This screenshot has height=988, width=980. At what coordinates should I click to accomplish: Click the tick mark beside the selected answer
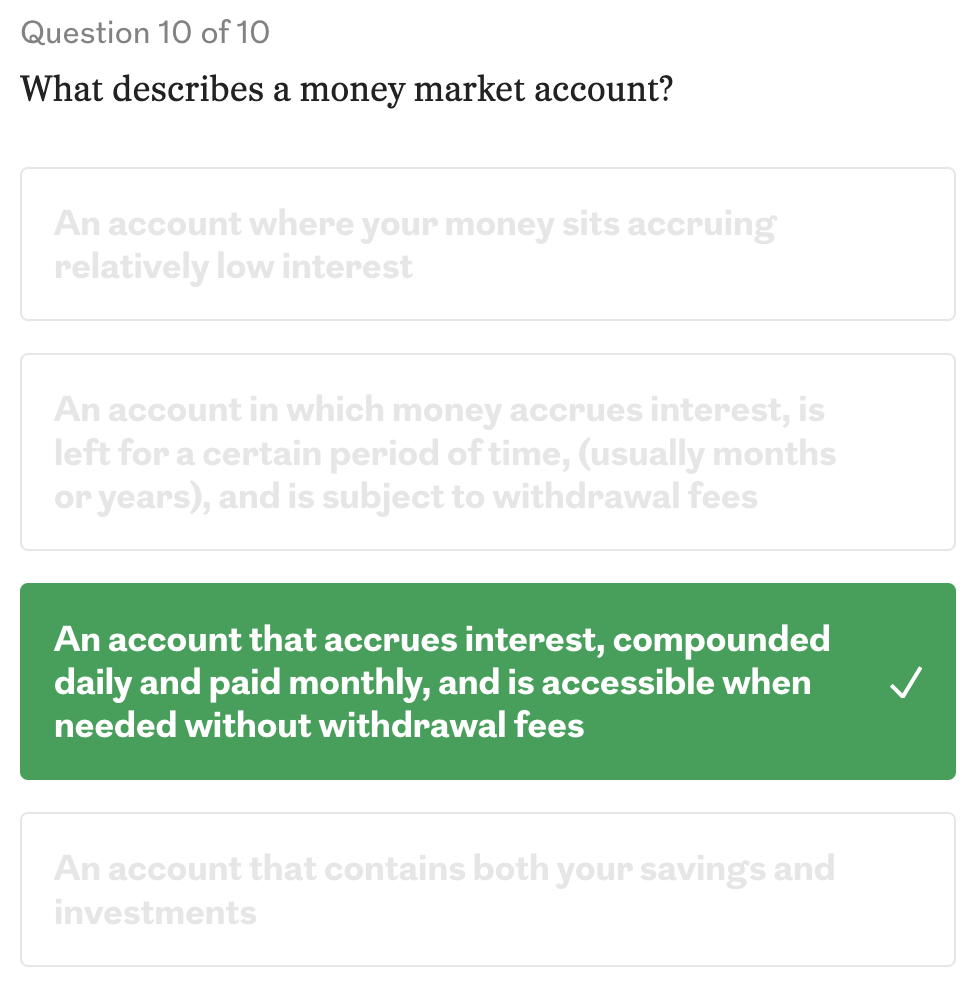pos(904,685)
